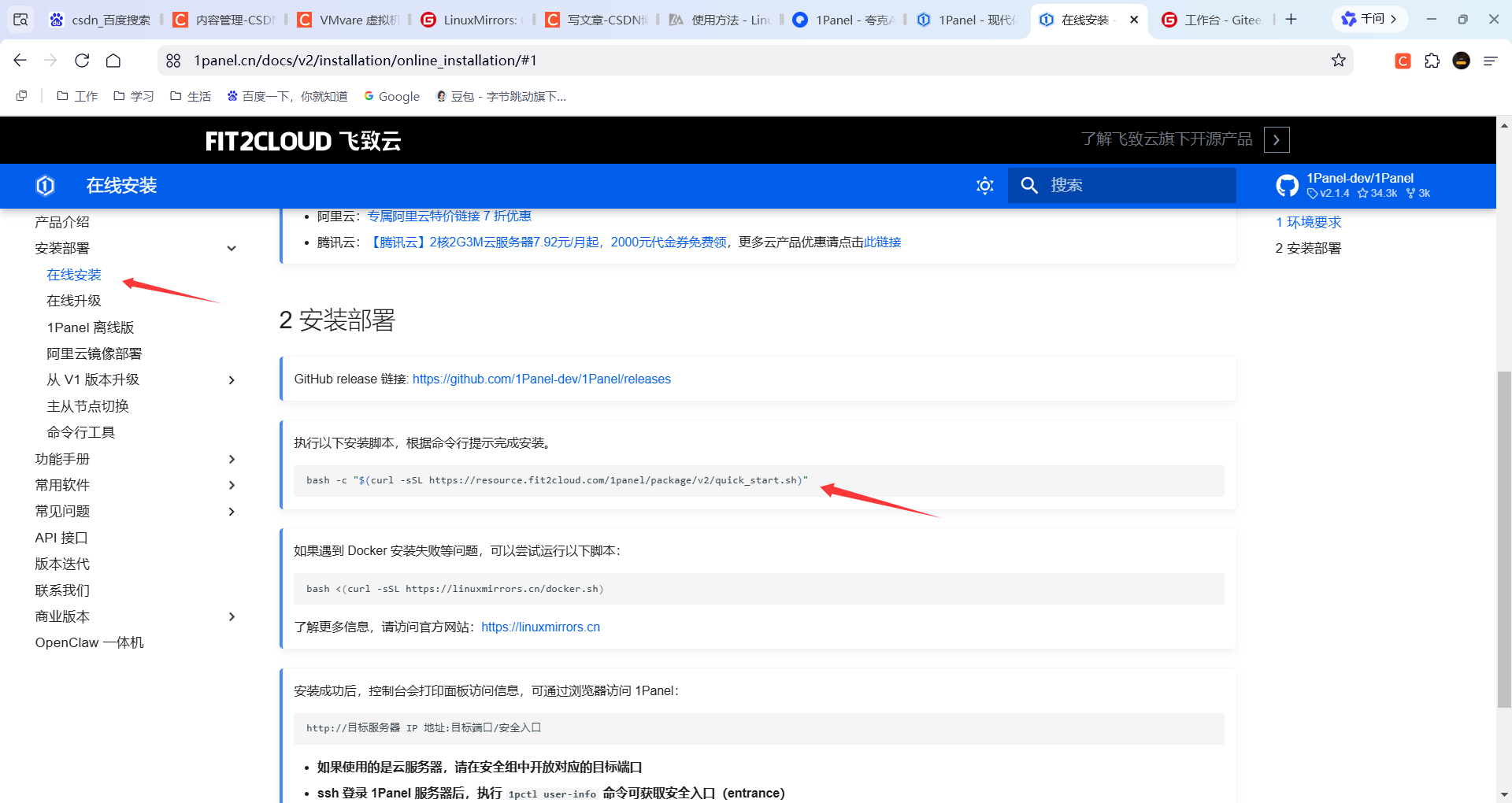Screen dimensions: 1512x803
Task: Expand the 功能手册 section
Action: (232, 459)
